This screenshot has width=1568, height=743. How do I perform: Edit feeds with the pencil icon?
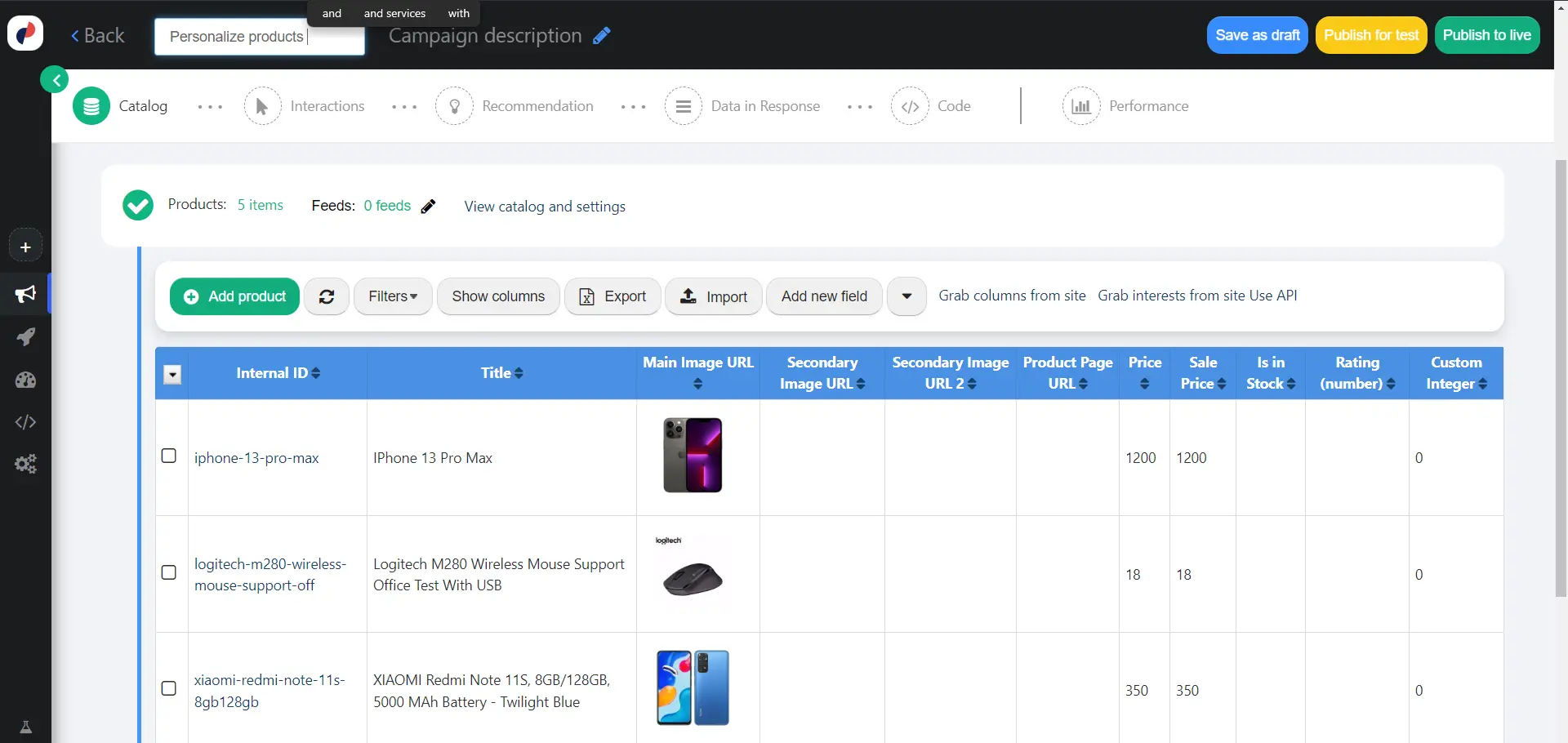coord(428,207)
